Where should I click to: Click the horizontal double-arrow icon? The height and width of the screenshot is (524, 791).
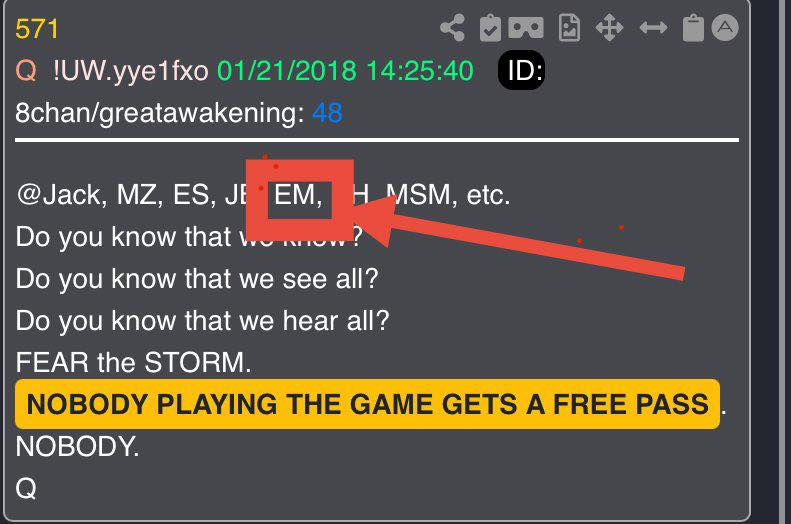click(653, 28)
